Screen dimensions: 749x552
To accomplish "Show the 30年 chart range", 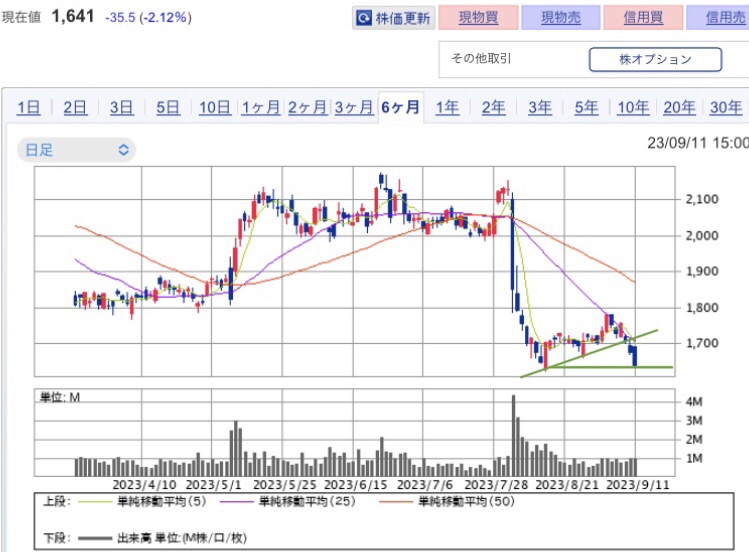I will [x=726, y=107].
